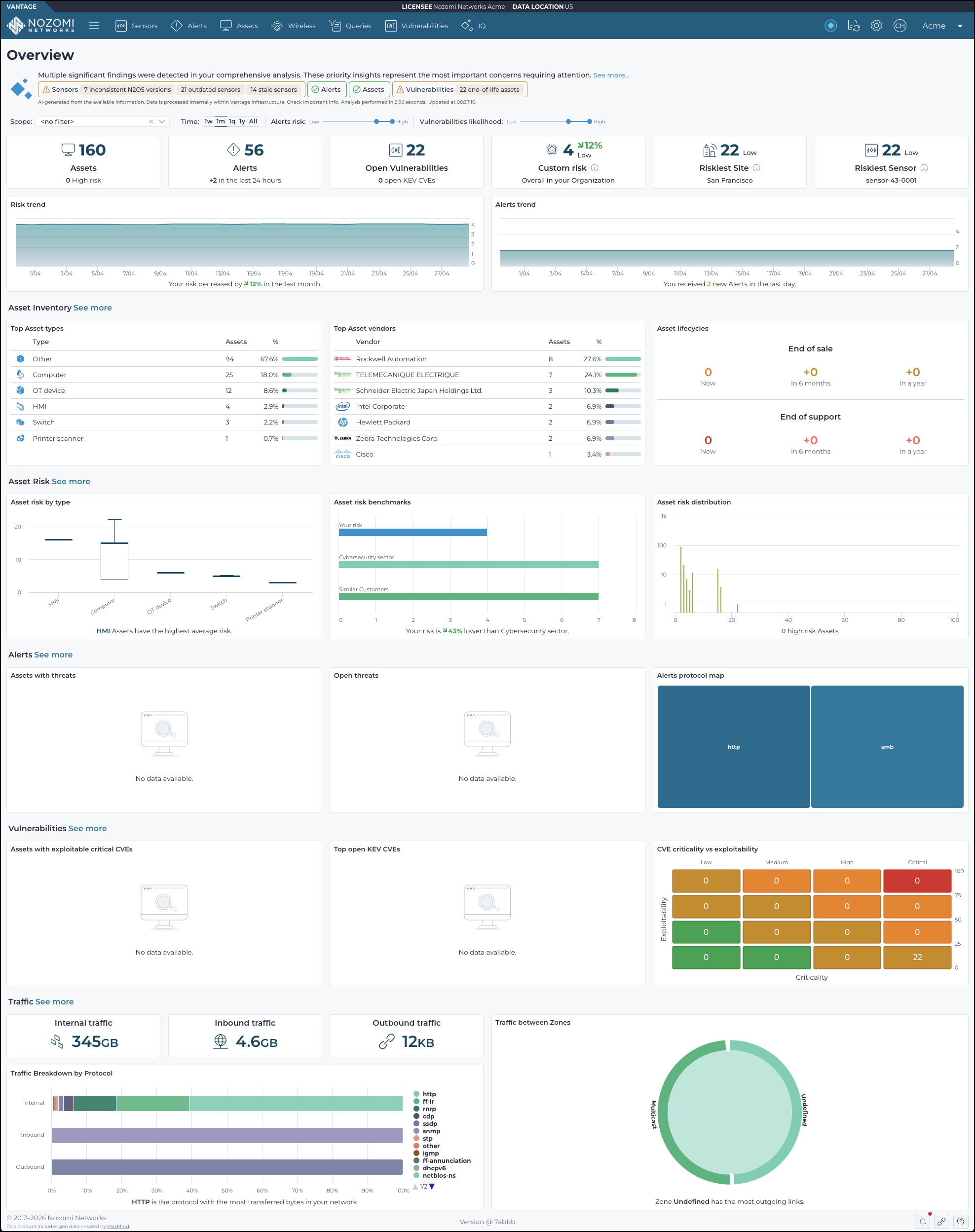Click the '22 end-of-life assets' chip

(x=489, y=90)
